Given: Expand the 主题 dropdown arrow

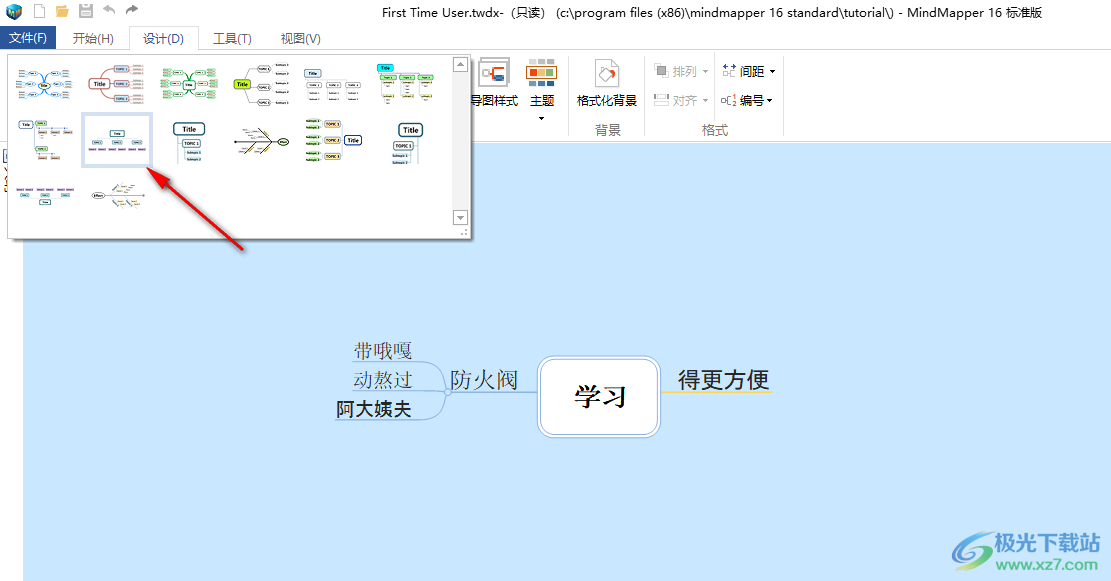Looking at the screenshot, I should pyautogui.click(x=541, y=118).
